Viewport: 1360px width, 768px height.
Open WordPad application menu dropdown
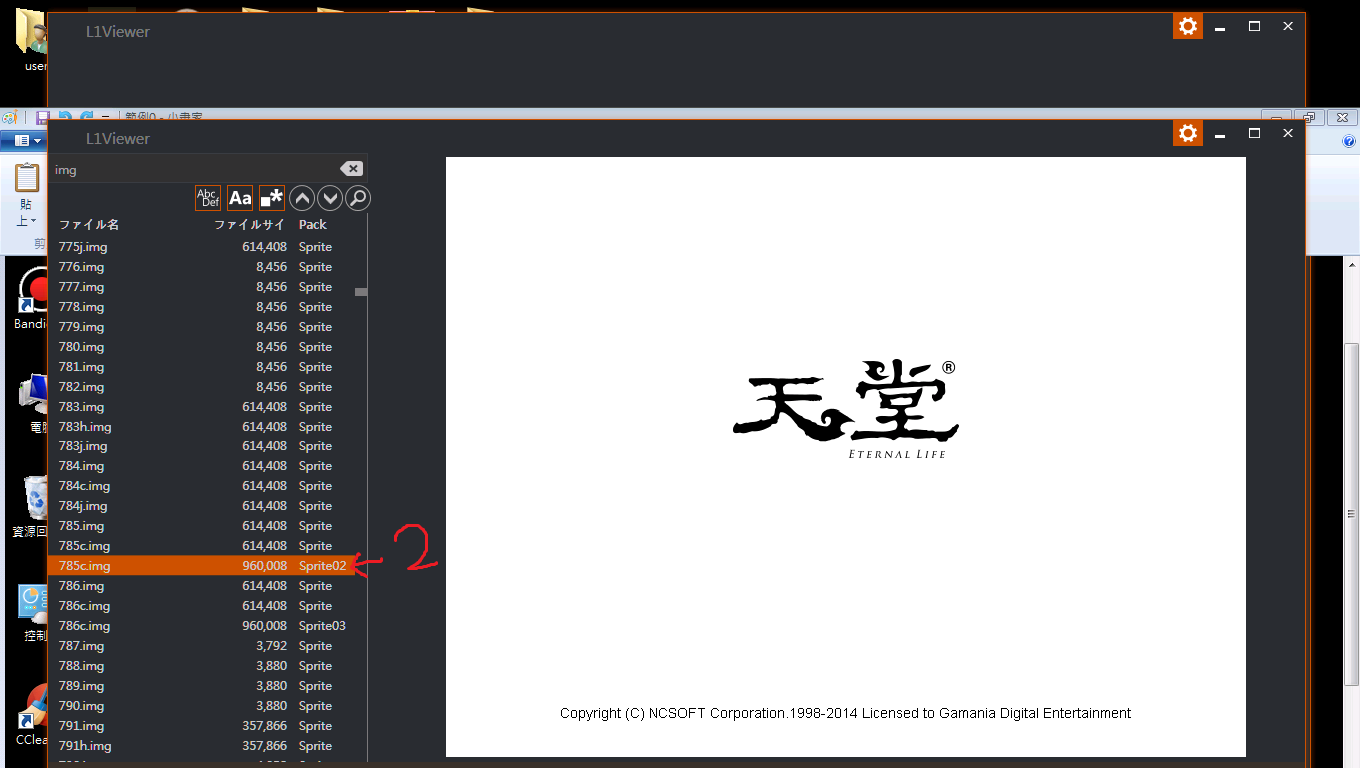coord(22,141)
